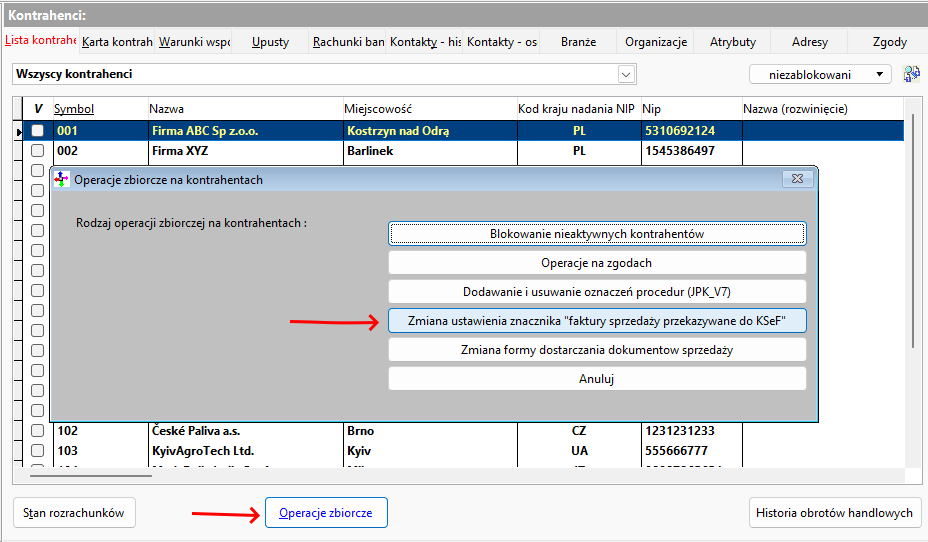The height and width of the screenshot is (542, 928).
Task: Open the Zgody tab
Action: [x=889, y=42]
